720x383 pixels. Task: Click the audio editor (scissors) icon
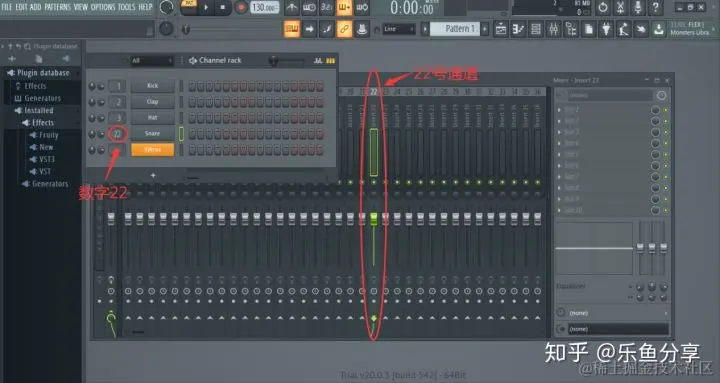[620, 7]
